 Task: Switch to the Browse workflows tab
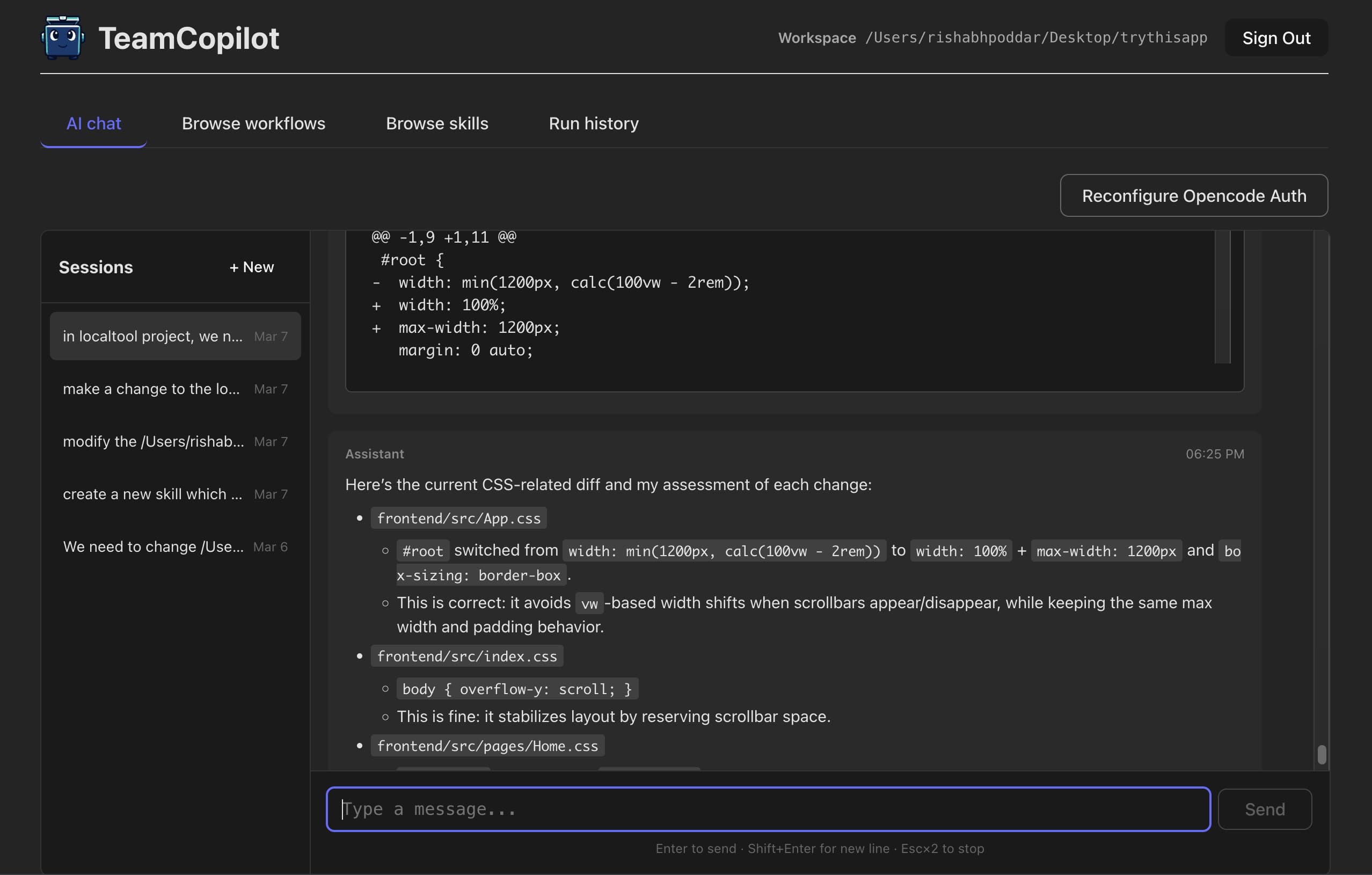coord(253,123)
